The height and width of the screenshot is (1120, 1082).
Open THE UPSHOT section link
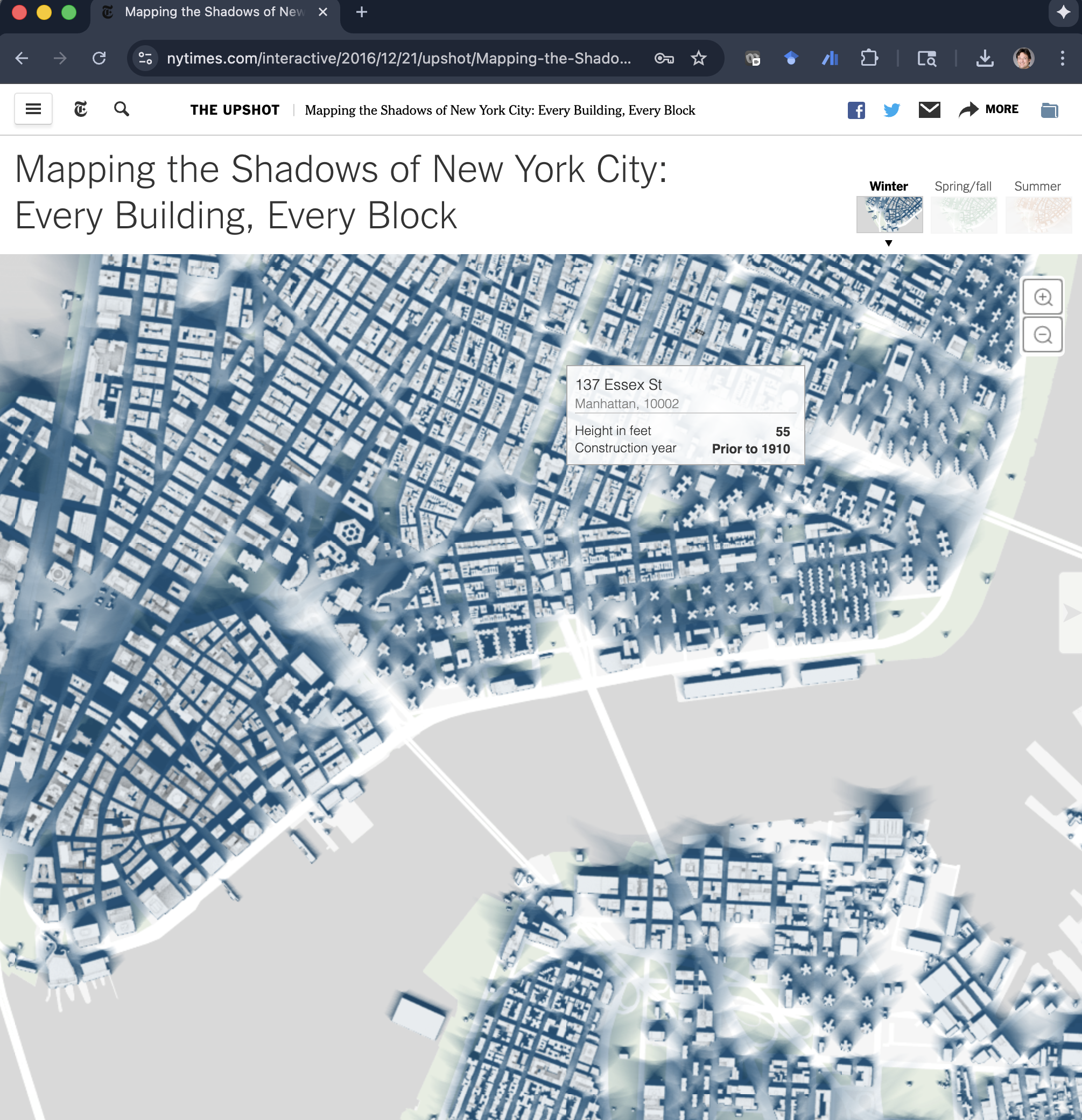click(x=235, y=110)
